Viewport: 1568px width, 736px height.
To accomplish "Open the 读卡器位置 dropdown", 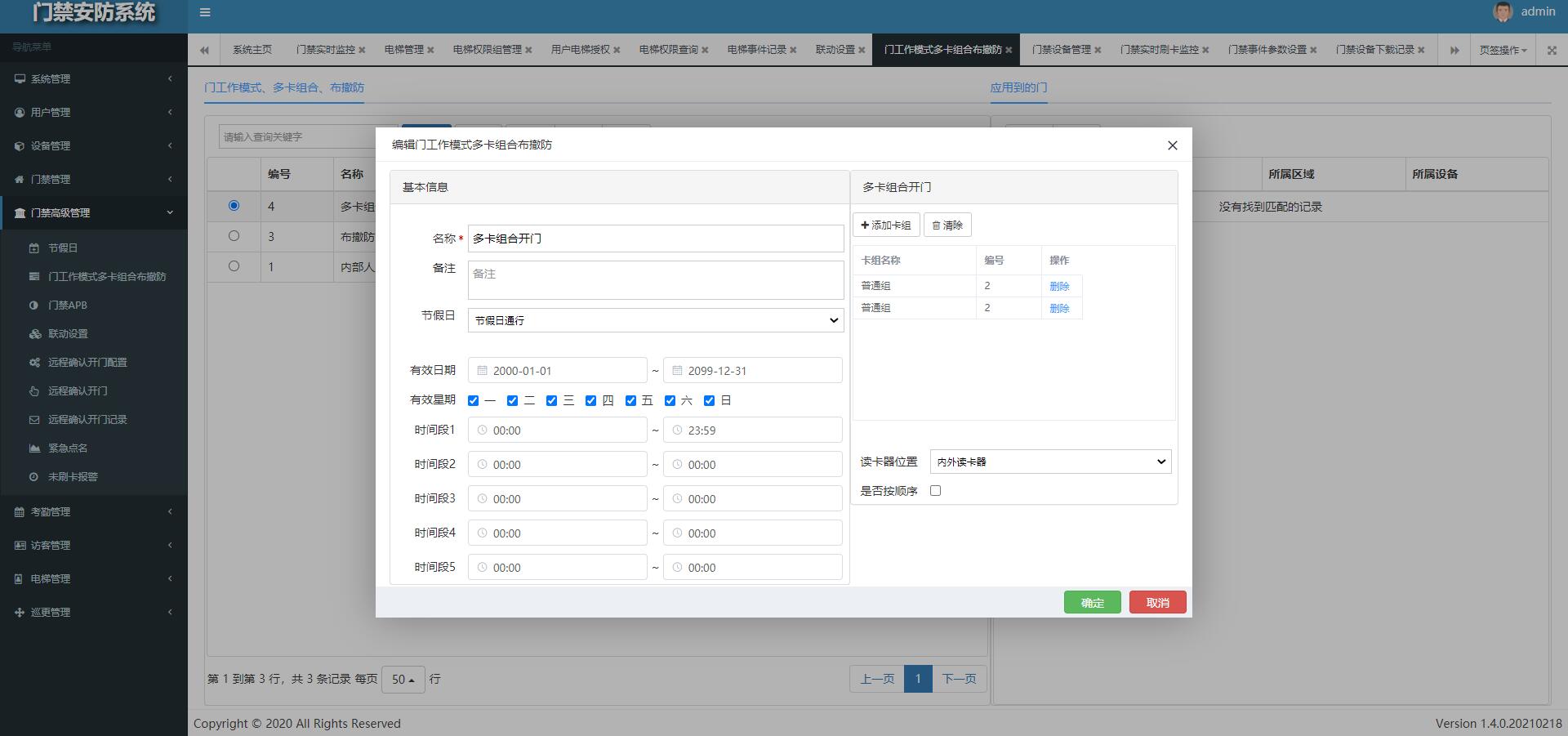I will pyautogui.click(x=1050, y=462).
